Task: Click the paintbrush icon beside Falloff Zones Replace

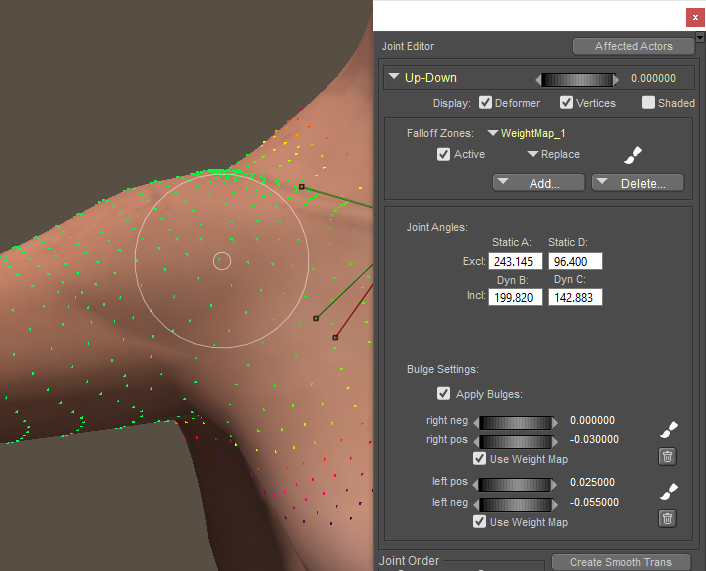Action: point(632,155)
